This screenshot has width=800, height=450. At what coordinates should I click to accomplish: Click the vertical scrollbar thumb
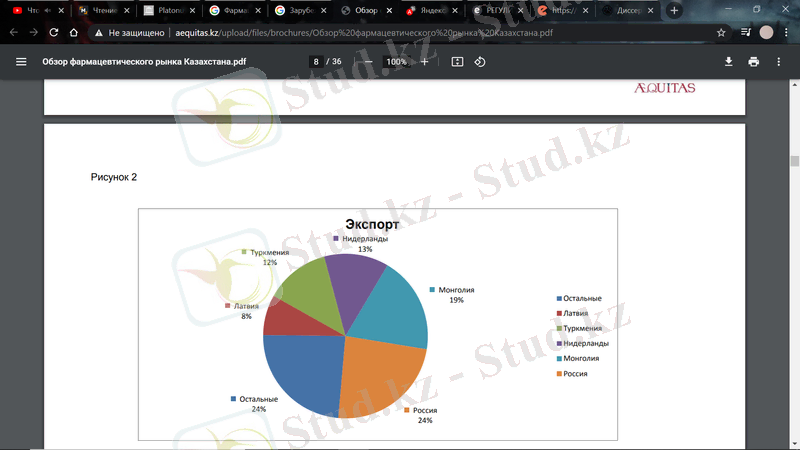pos(794,160)
